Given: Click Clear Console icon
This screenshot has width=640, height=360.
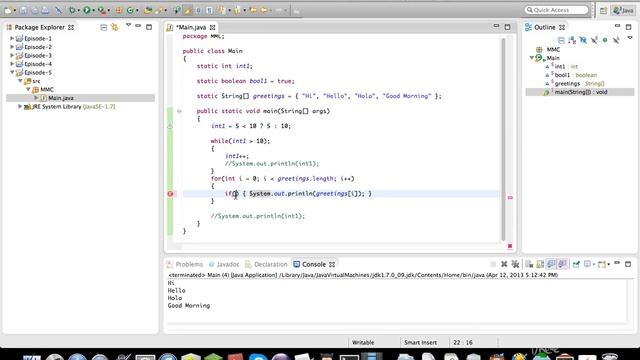Looking at the screenshot, I should (x=529, y=264).
